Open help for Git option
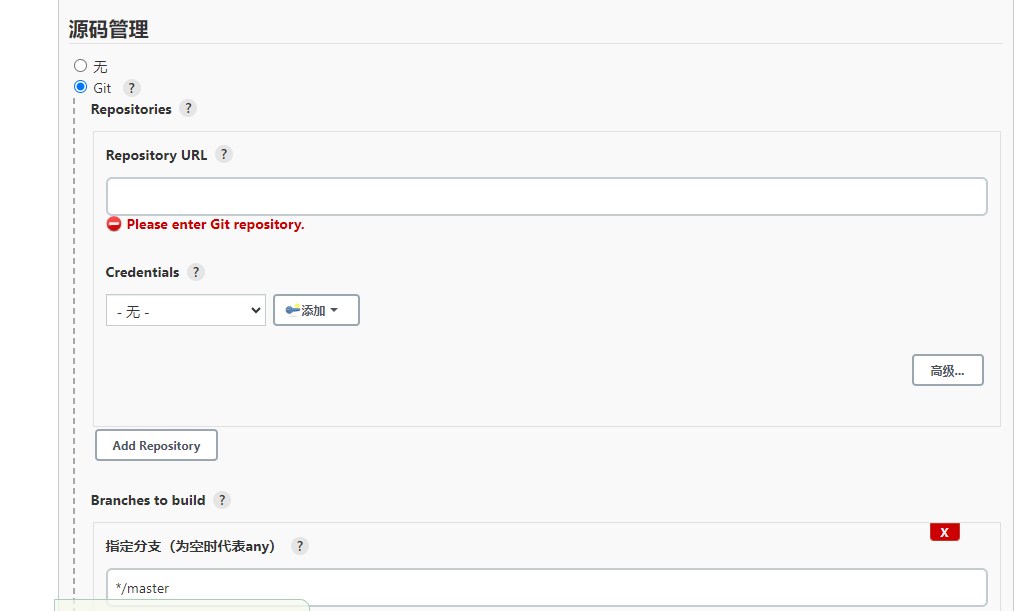The image size is (1035, 611). pyautogui.click(x=131, y=88)
